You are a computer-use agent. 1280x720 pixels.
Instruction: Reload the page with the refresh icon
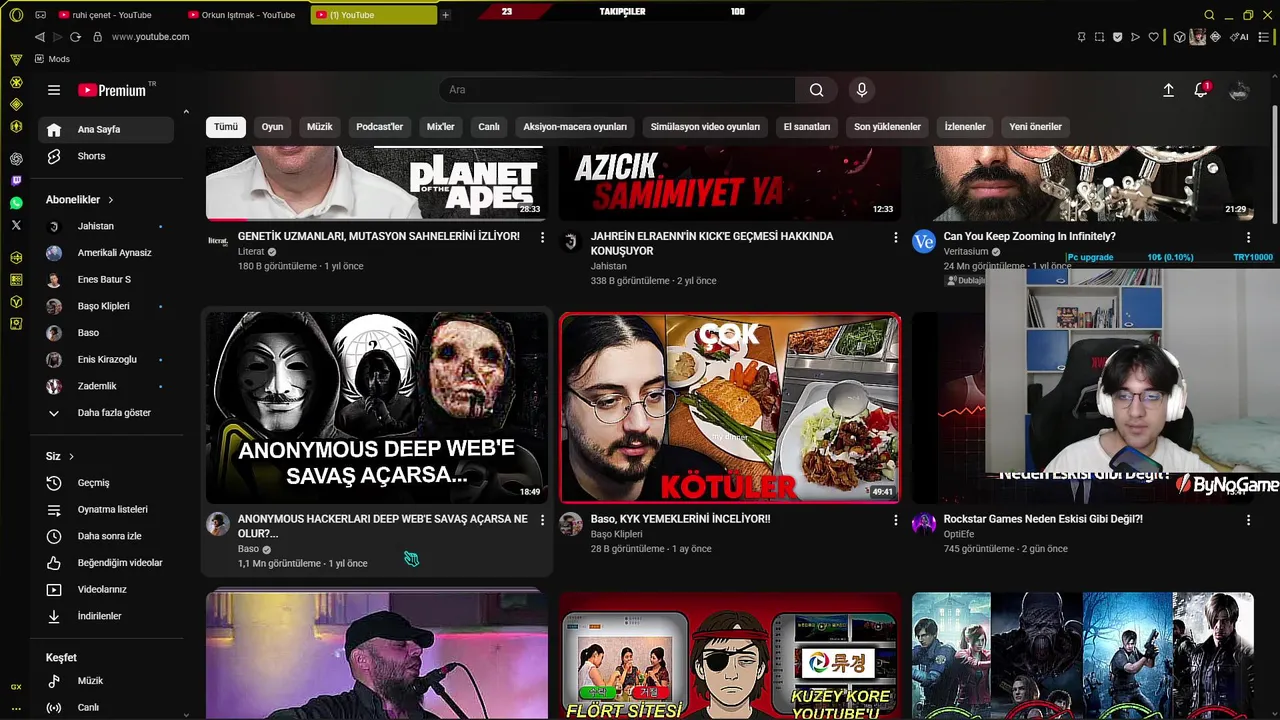click(75, 37)
